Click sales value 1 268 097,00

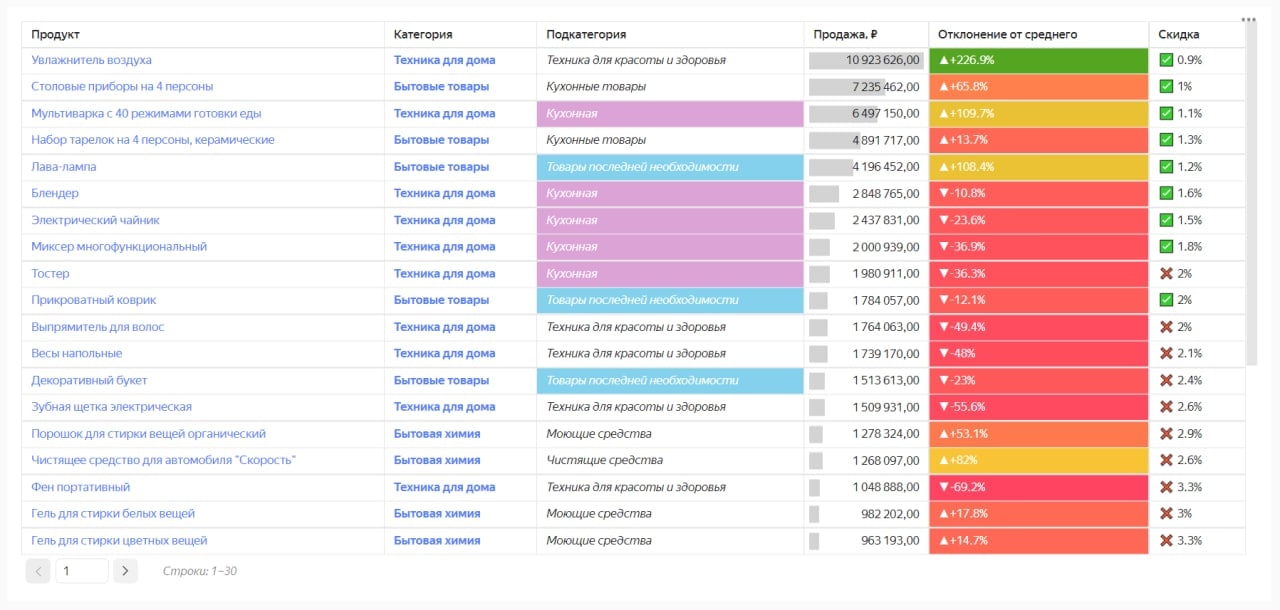coord(885,460)
